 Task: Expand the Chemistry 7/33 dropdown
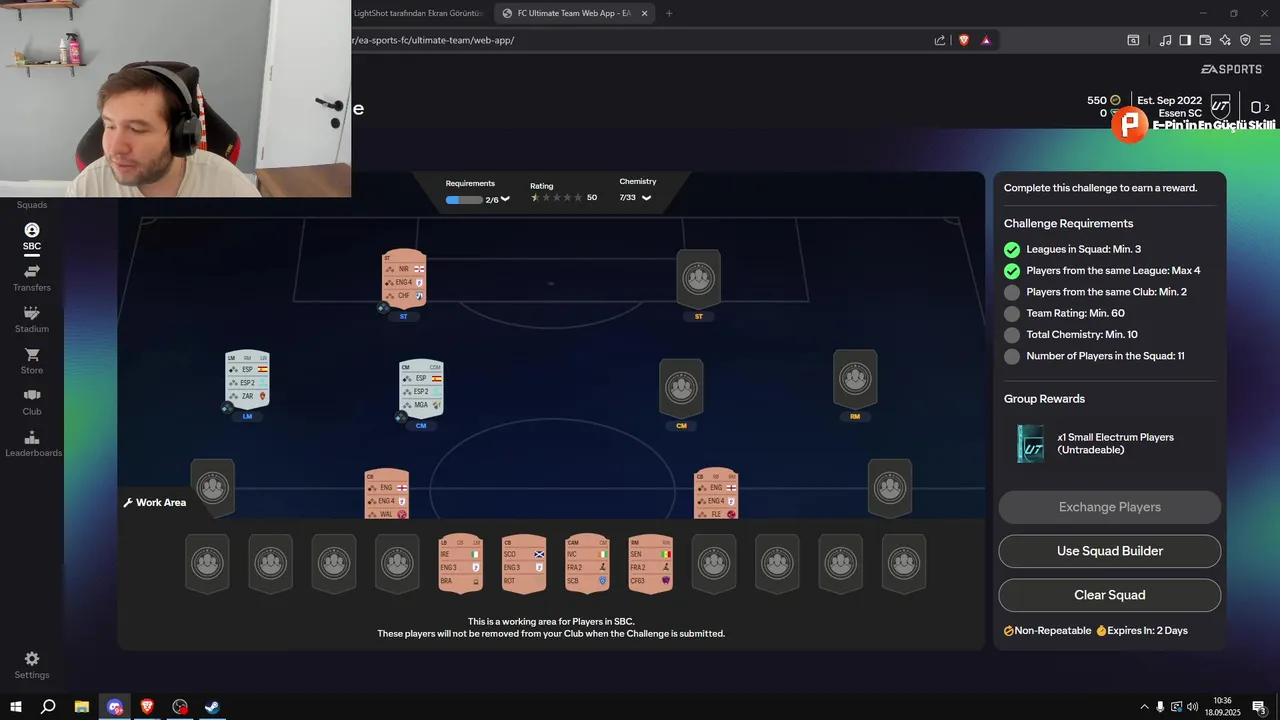[646, 198]
